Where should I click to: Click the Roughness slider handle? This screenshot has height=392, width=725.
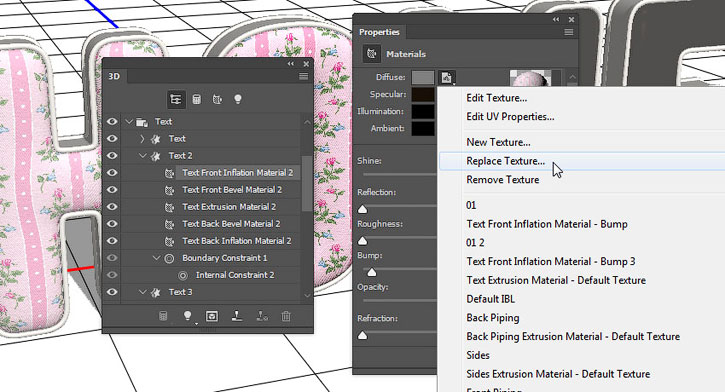(362, 240)
